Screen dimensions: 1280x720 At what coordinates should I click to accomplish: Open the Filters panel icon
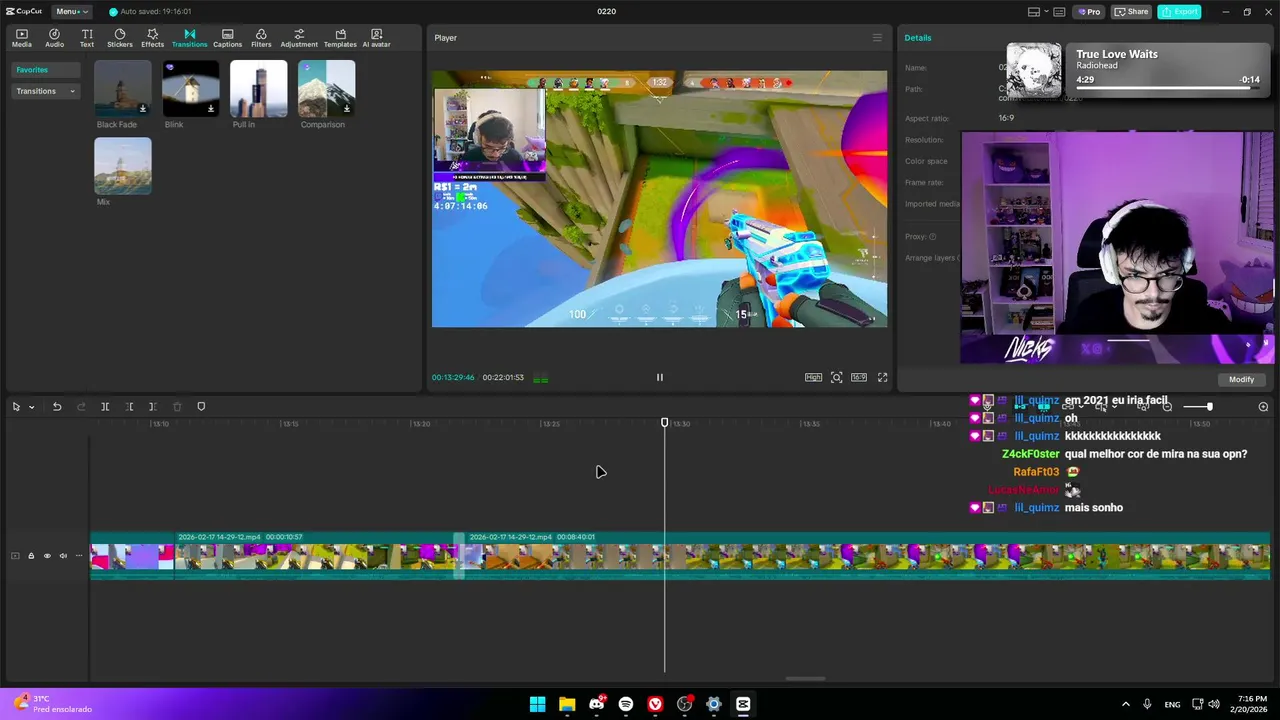pos(261,38)
